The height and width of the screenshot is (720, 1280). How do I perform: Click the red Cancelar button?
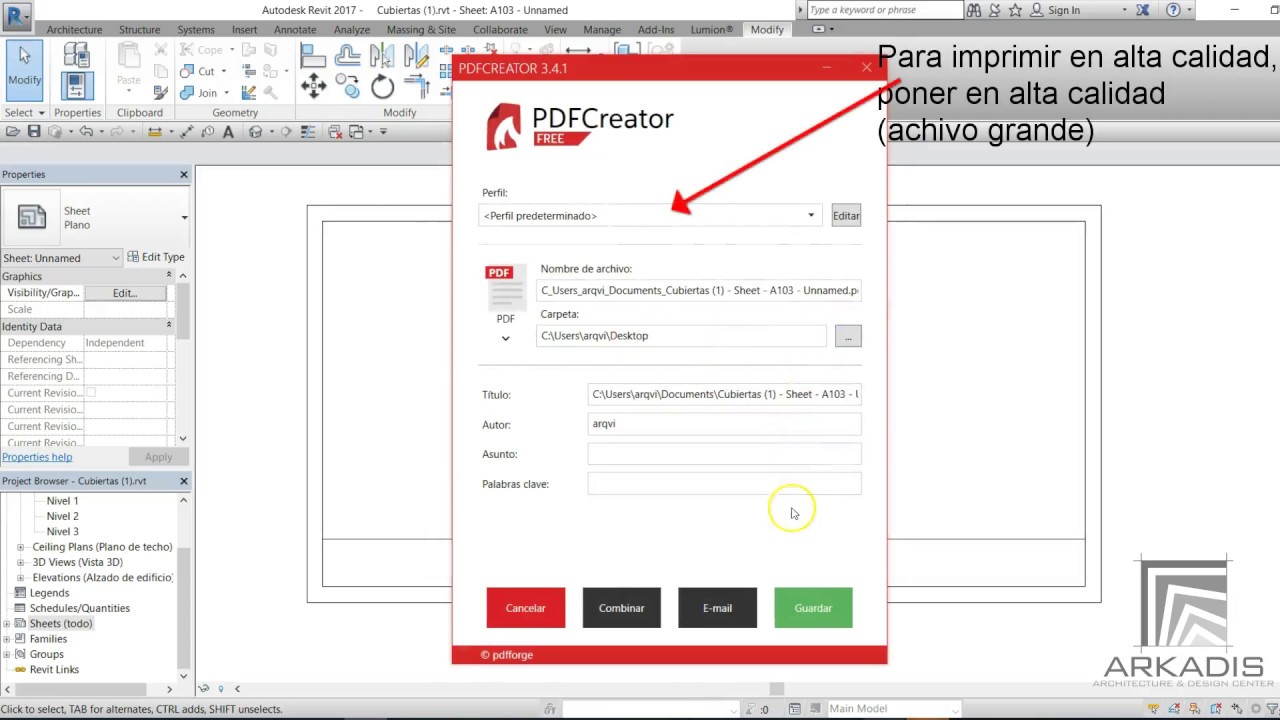pyautogui.click(x=525, y=608)
